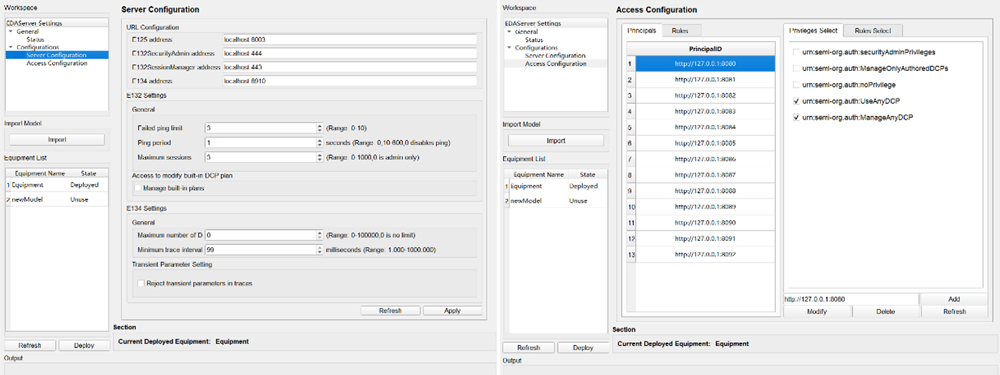Click the Refresh button beside Delete
This screenshot has height=375, width=1000.
coord(953,312)
